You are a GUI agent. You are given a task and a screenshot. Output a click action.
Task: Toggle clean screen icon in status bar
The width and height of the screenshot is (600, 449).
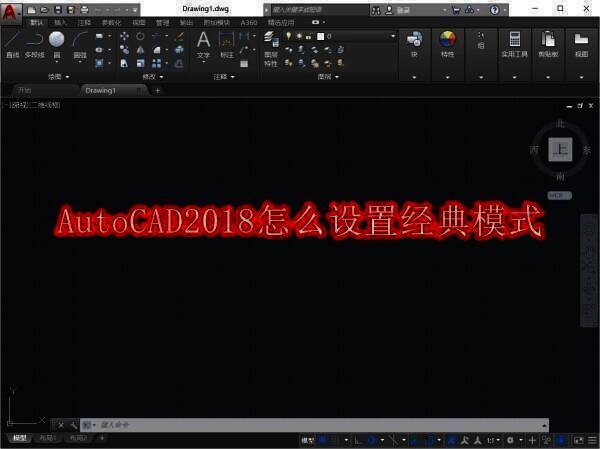coord(579,440)
